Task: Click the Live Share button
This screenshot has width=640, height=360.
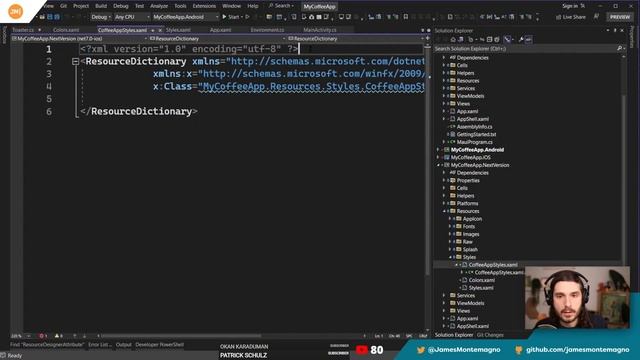Action: pyautogui.click(x=571, y=17)
